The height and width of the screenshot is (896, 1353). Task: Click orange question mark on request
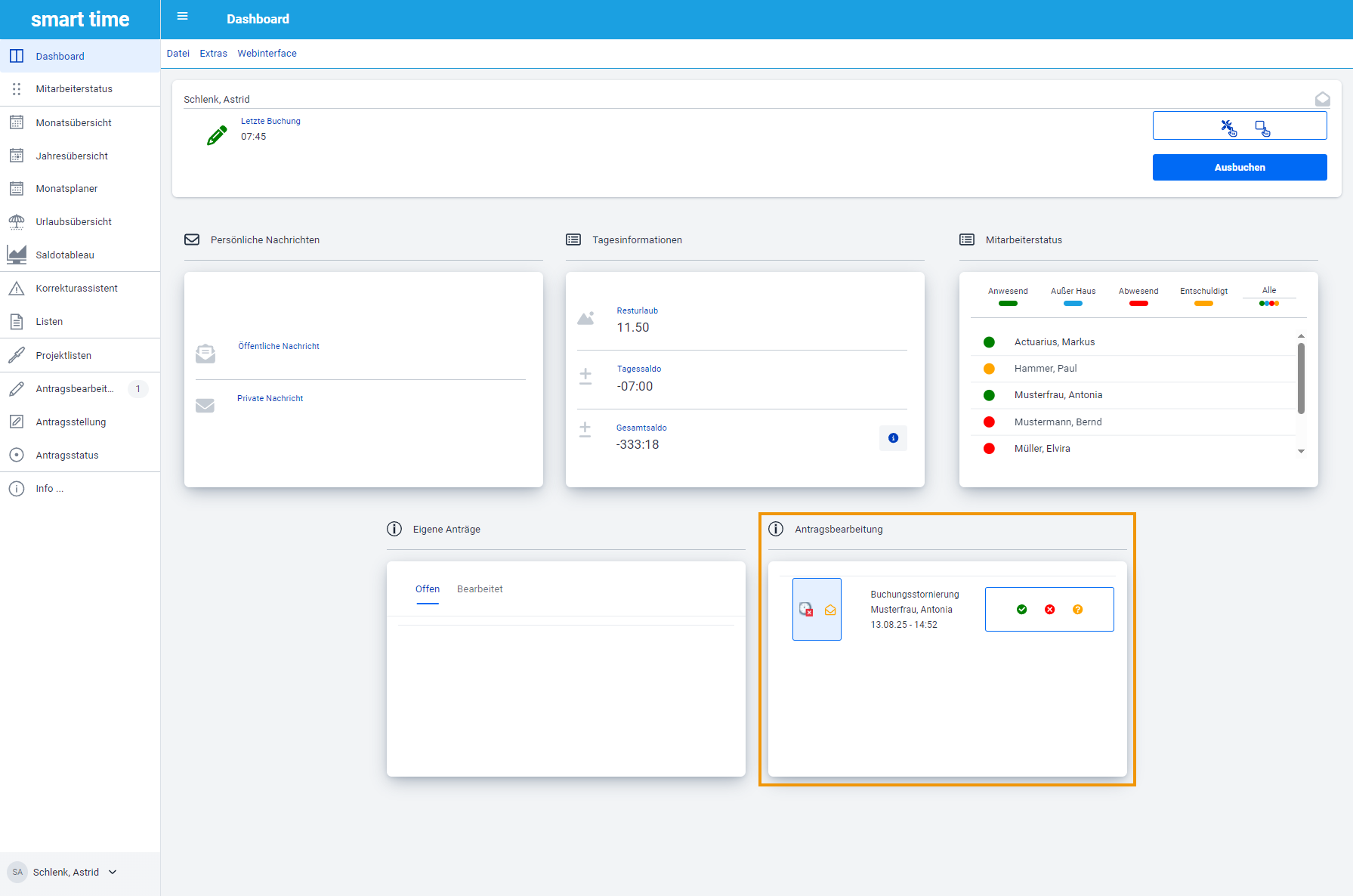click(x=1077, y=610)
